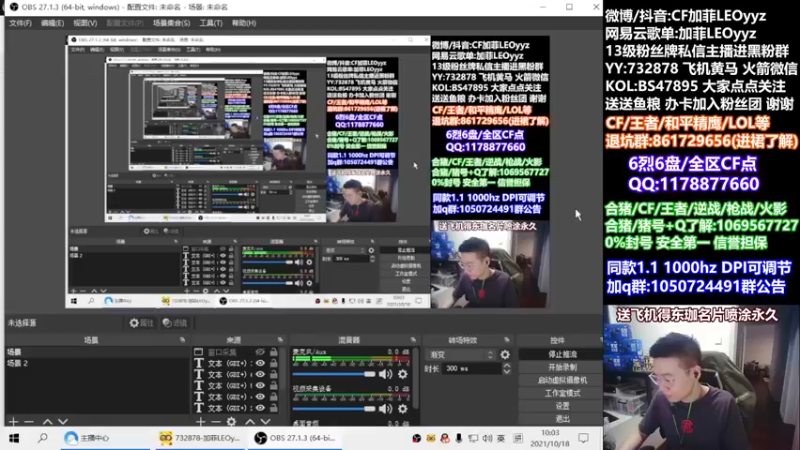Select the scene named 场景 2
This screenshot has height=450, width=800.
point(97,363)
